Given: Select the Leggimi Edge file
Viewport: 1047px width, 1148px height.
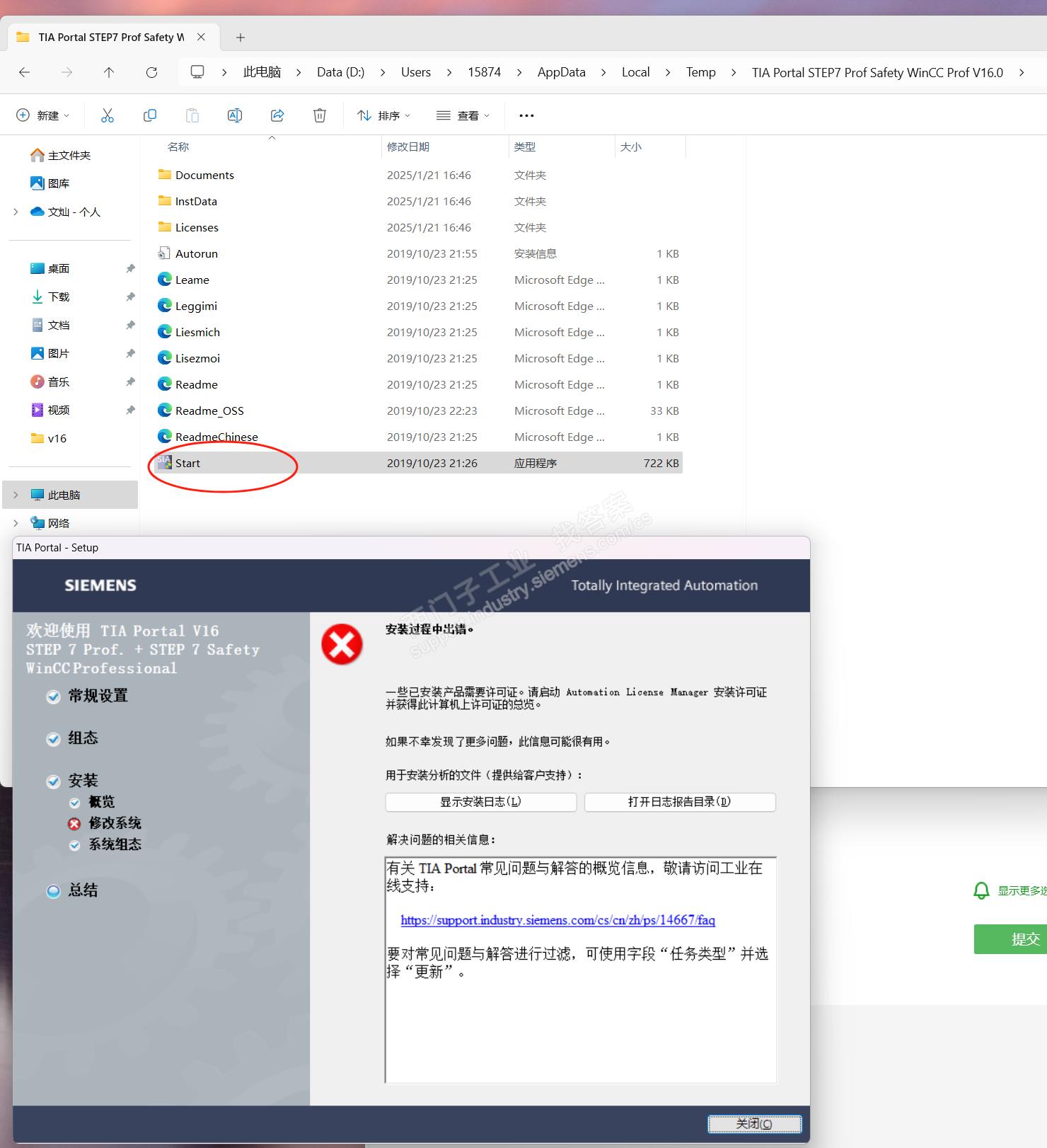Looking at the screenshot, I should click(x=418, y=306).
